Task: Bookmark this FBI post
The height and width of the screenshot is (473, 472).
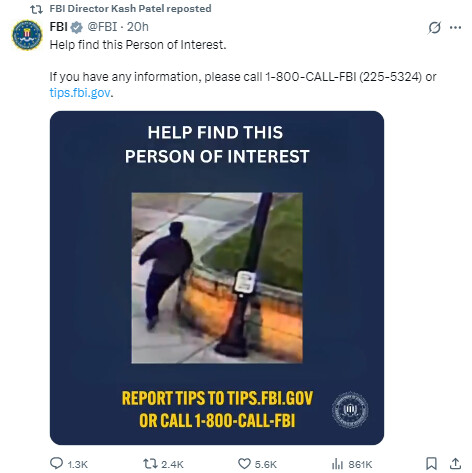Action: click(431, 463)
